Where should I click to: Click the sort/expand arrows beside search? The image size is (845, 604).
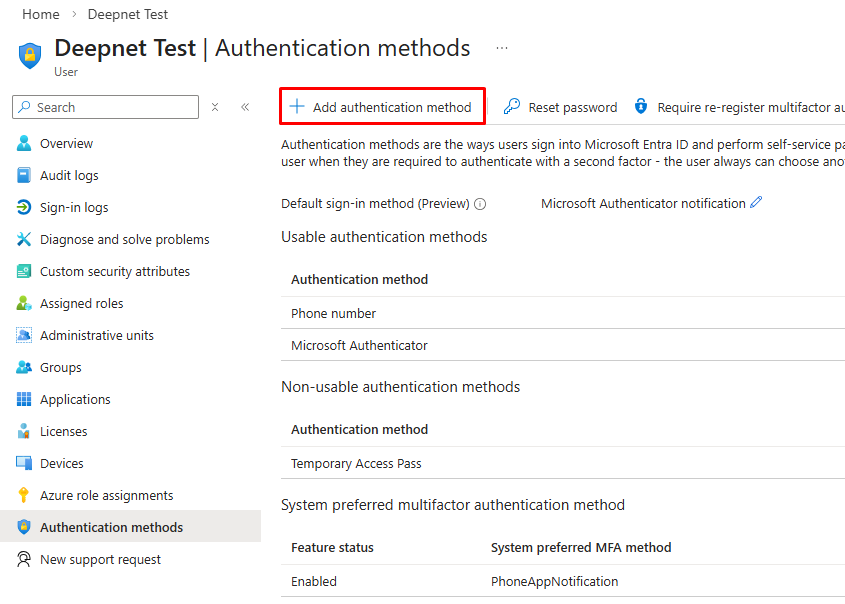pyautogui.click(x=215, y=107)
